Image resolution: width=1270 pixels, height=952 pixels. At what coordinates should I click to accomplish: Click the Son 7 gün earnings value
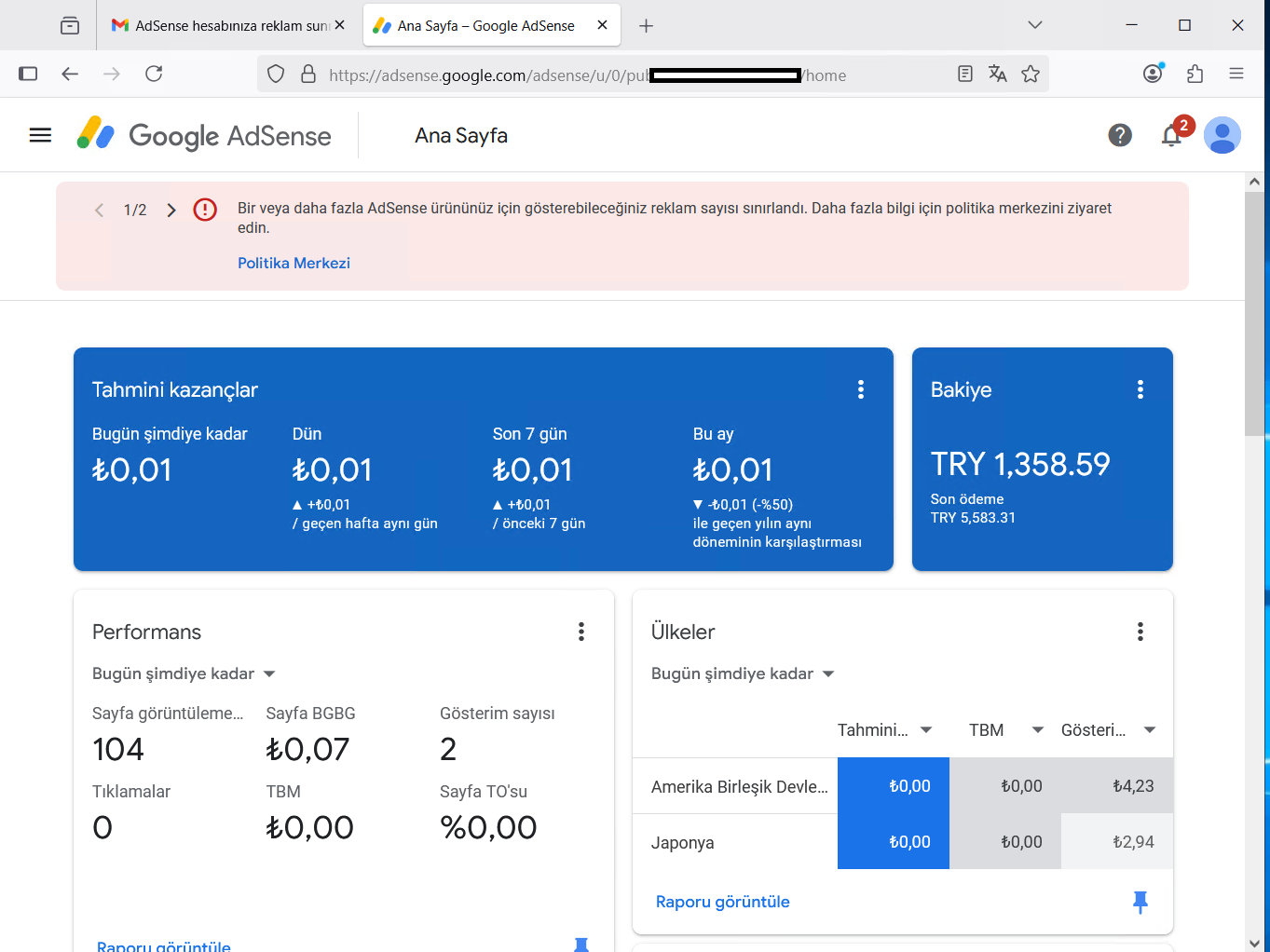[x=532, y=470]
